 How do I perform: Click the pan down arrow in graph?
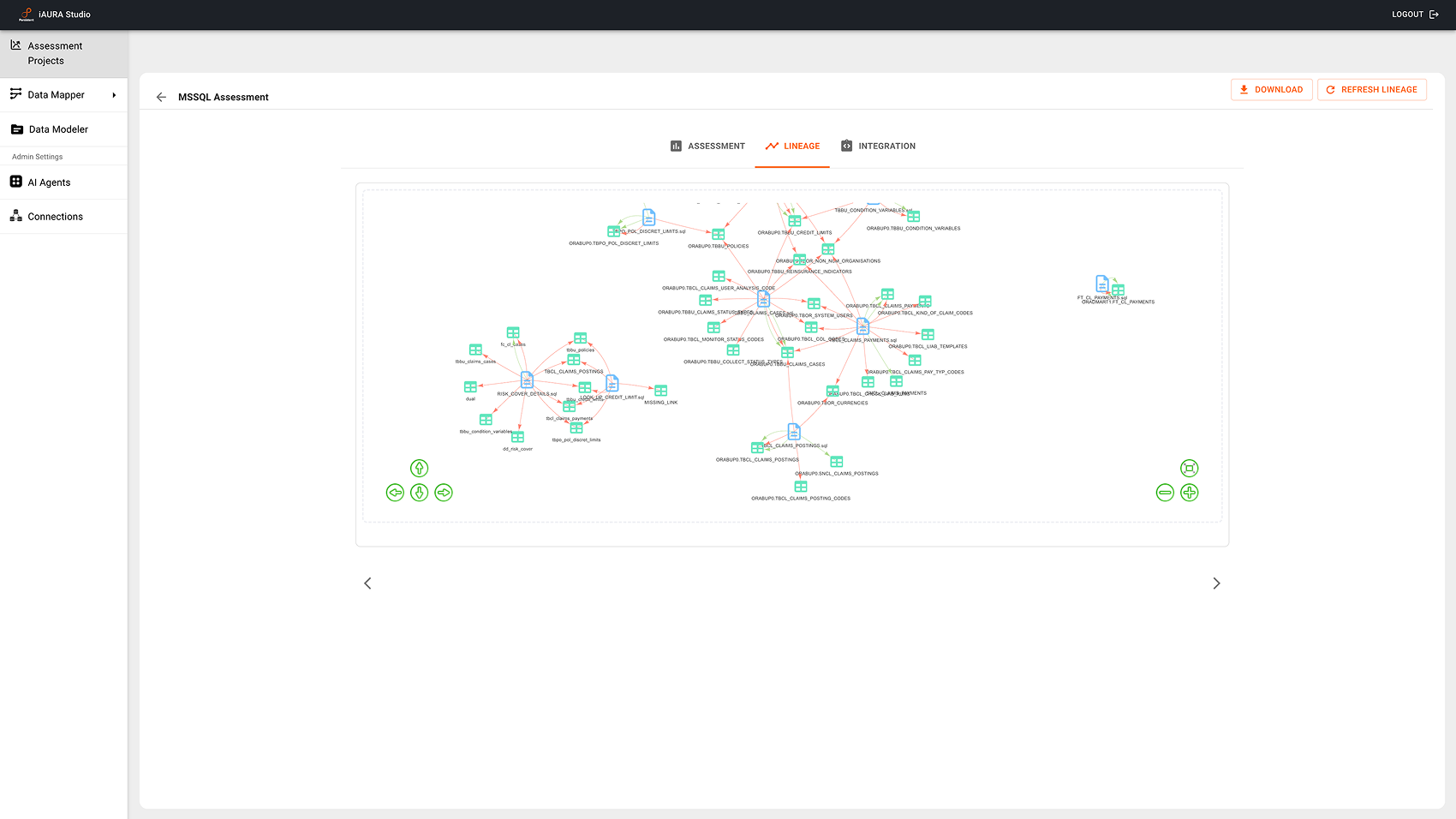[x=419, y=493]
